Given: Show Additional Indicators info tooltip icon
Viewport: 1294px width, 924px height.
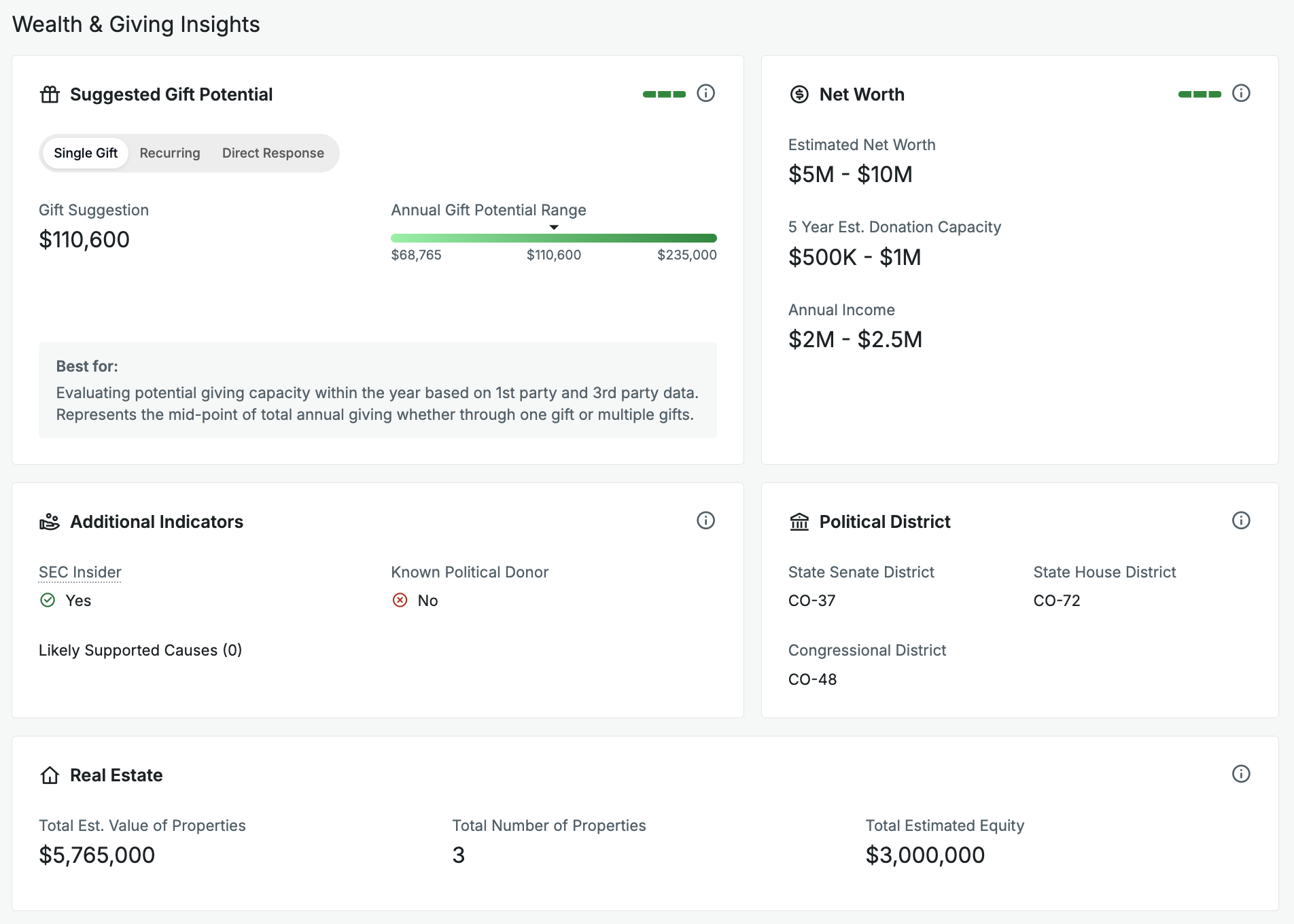Looking at the screenshot, I should tap(705, 520).
